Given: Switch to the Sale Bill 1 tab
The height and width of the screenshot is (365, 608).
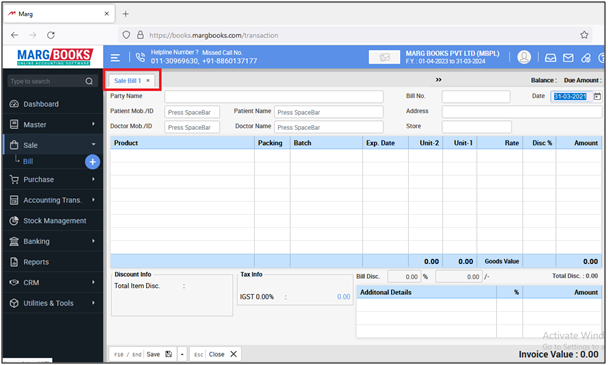Looking at the screenshot, I should click(128, 81).
